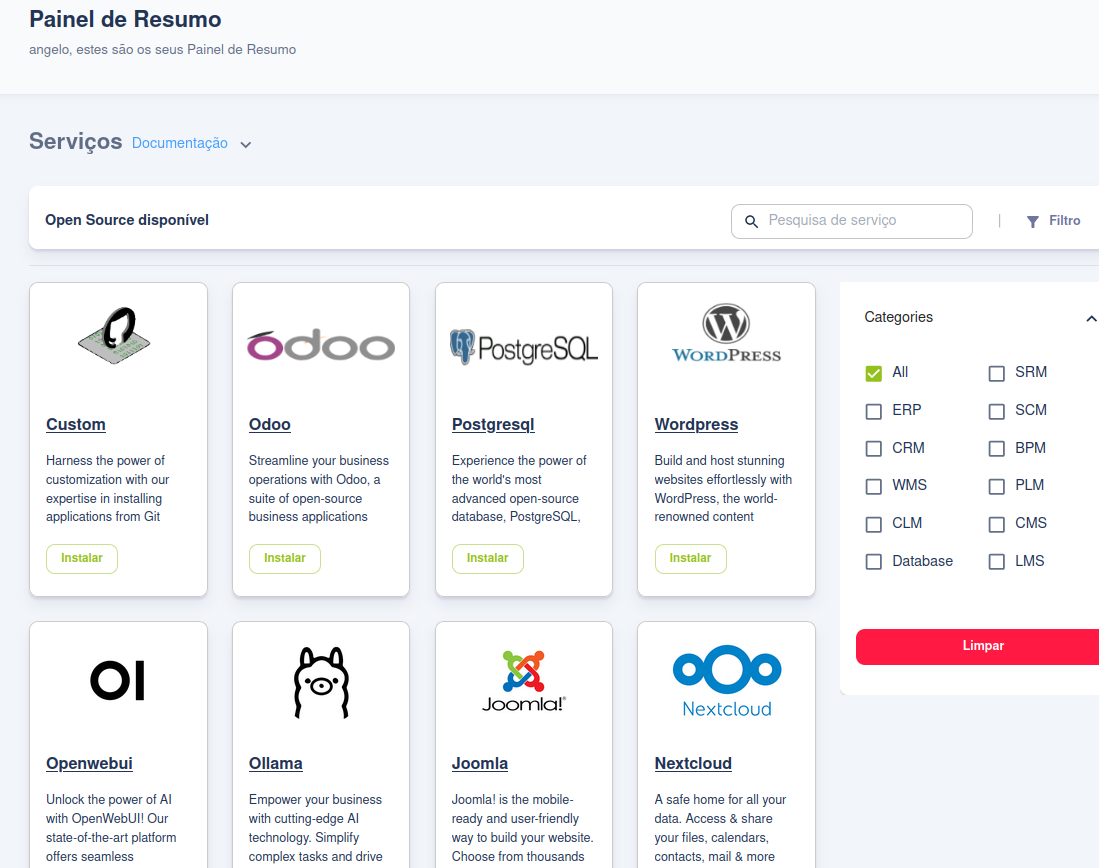
Task: Click the Odoo description text
Action: (x=319, y=489)
